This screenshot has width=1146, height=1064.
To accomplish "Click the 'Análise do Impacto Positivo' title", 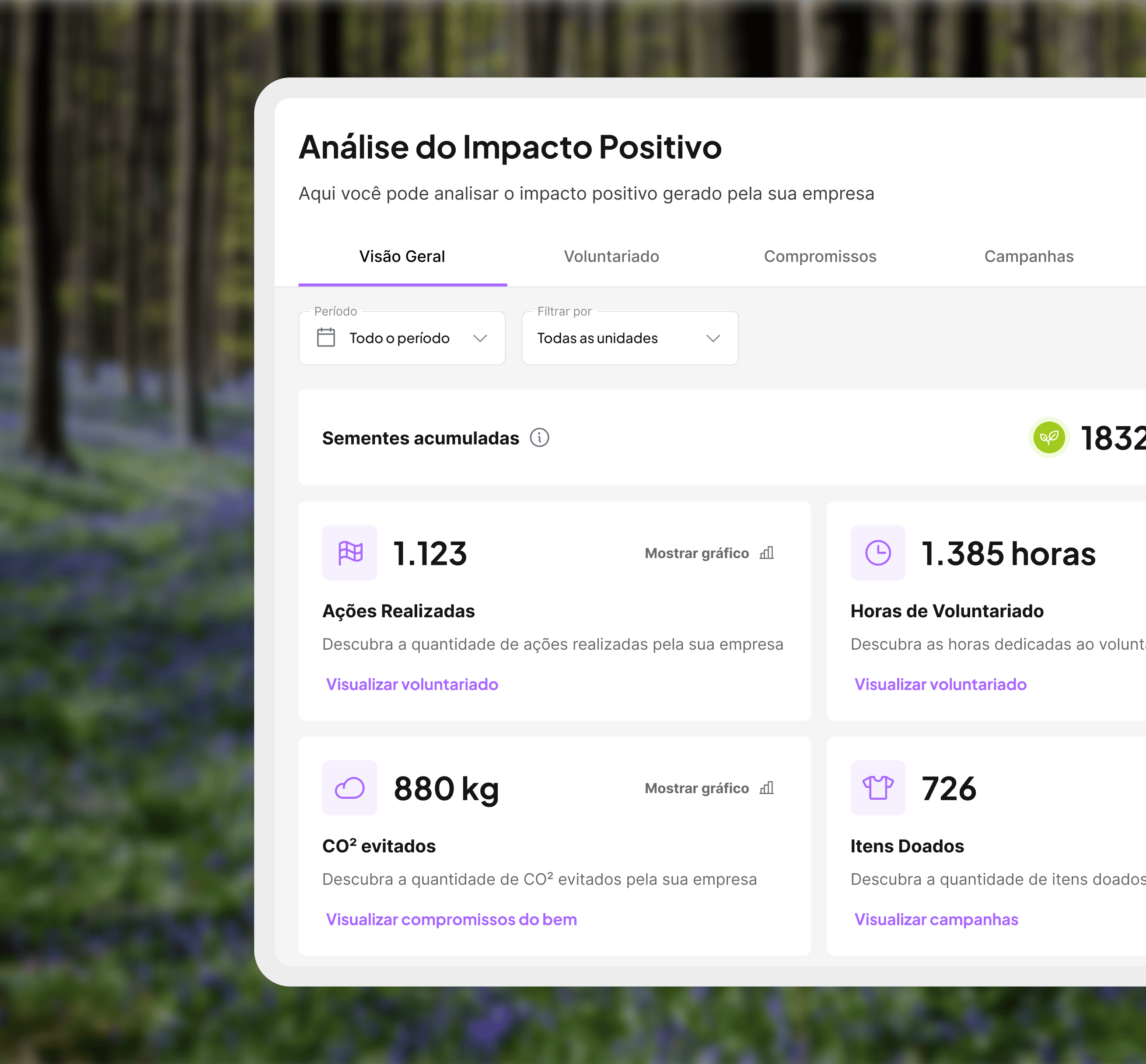I will (x=510, y=147).
